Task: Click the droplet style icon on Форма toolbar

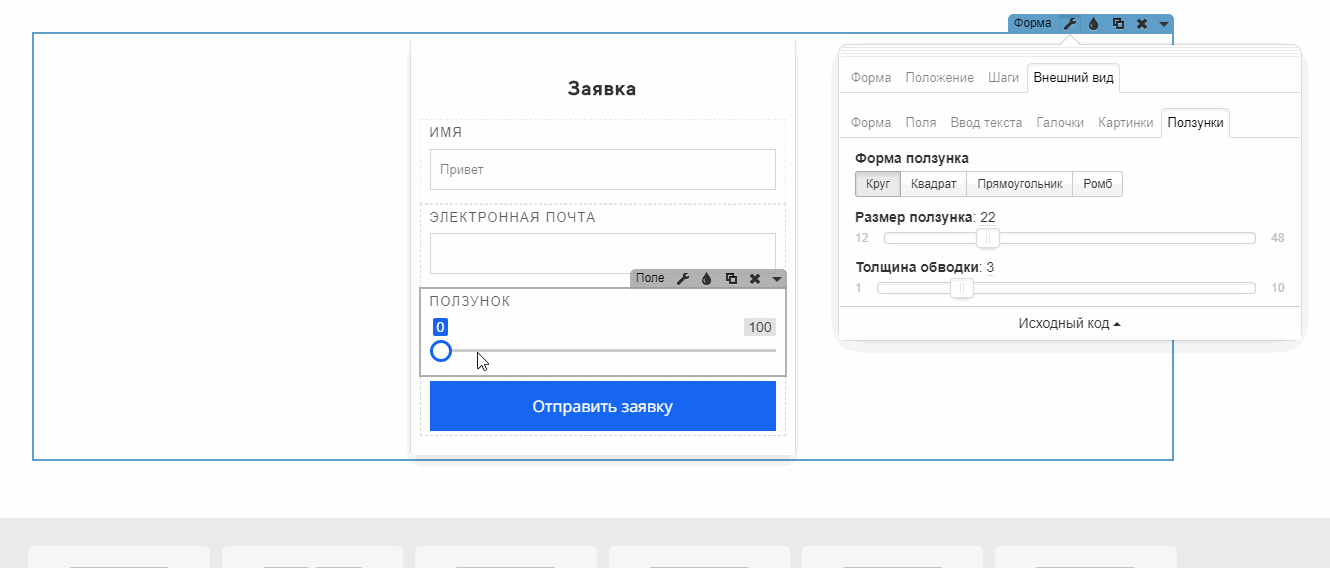Action: tap(1094, 23)
